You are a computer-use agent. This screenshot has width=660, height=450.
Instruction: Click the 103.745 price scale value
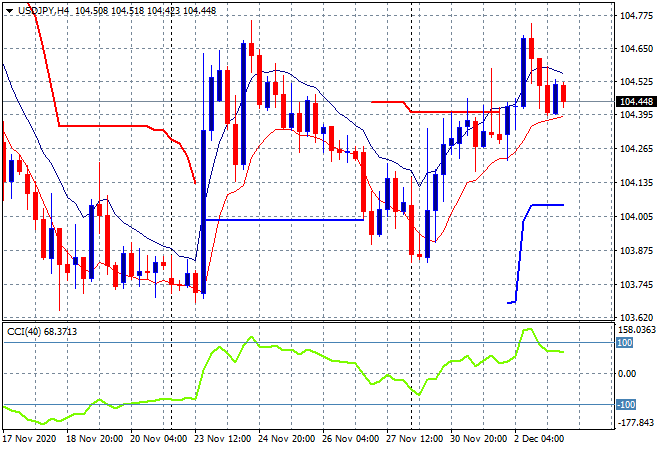coord(636,285)
